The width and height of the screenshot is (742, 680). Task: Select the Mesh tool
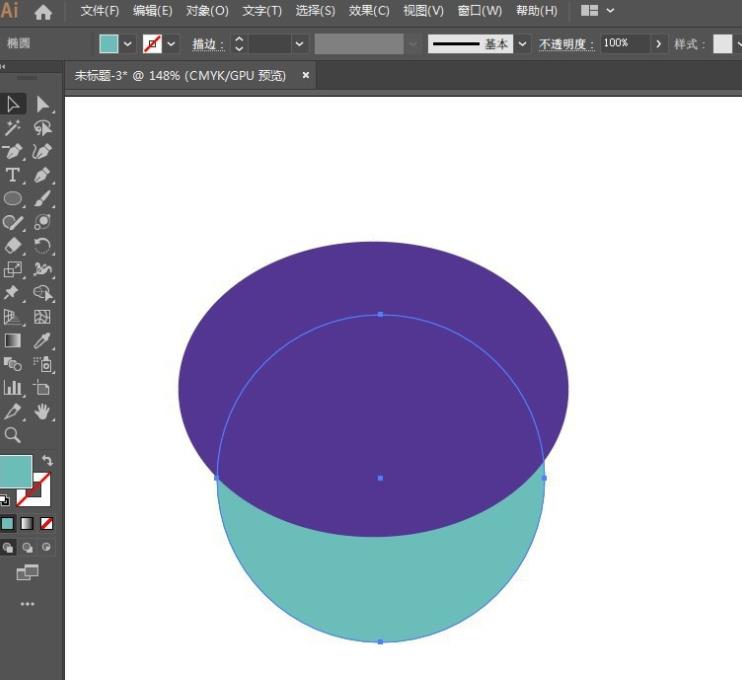point(43,317)
